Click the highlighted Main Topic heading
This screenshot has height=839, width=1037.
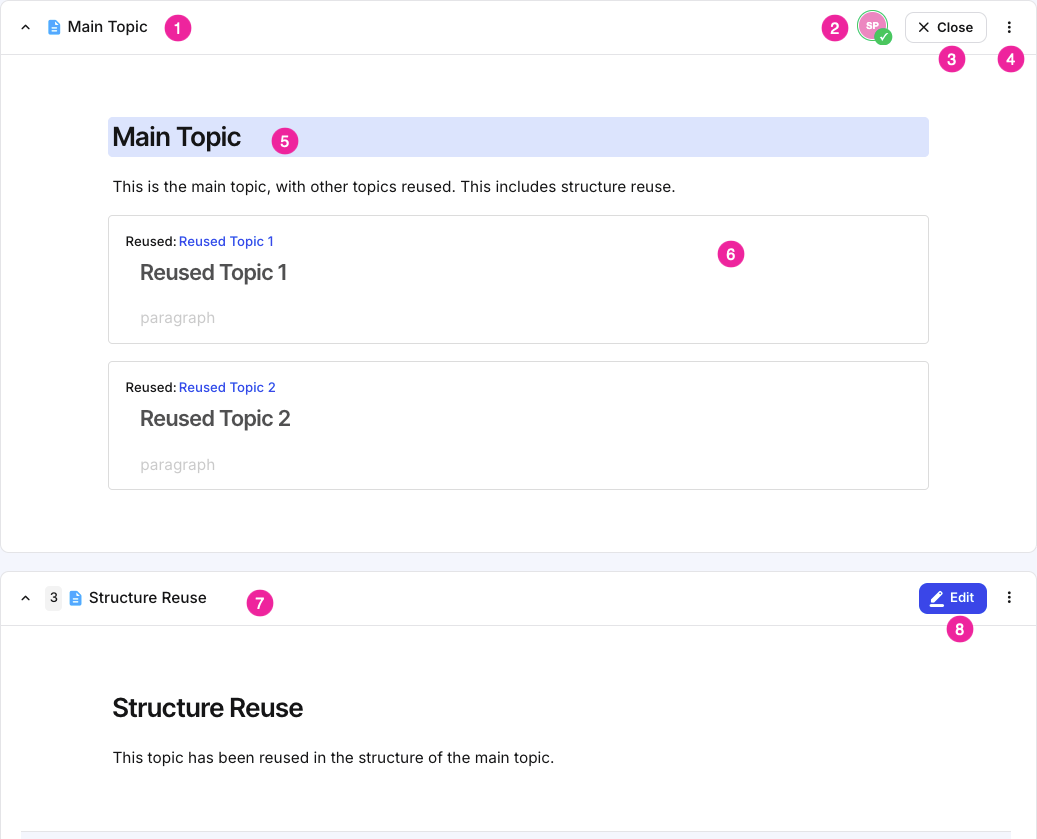(x=177, y=137)
